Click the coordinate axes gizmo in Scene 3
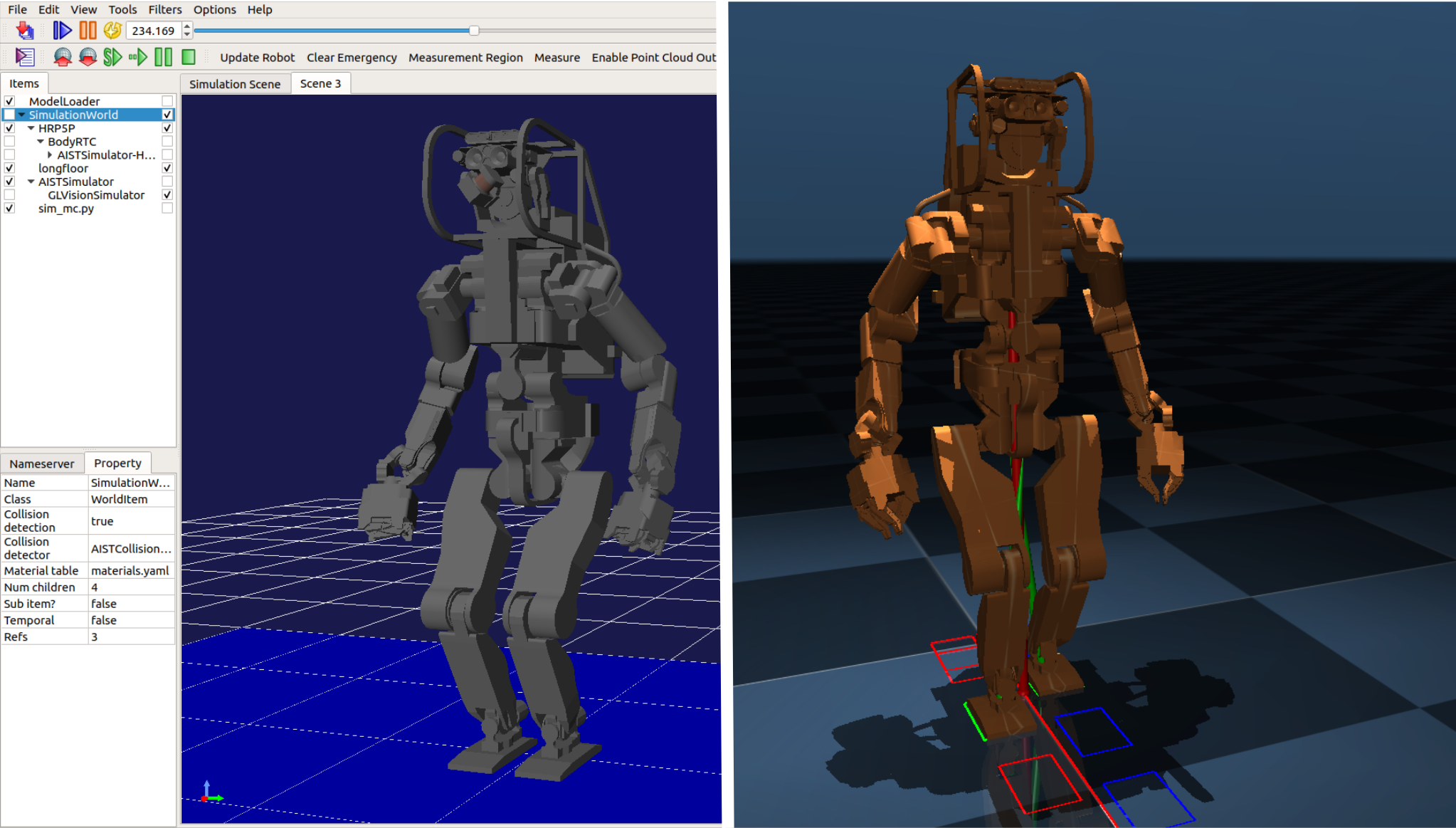The image size is (1456, 828). (x=211, y=792)
